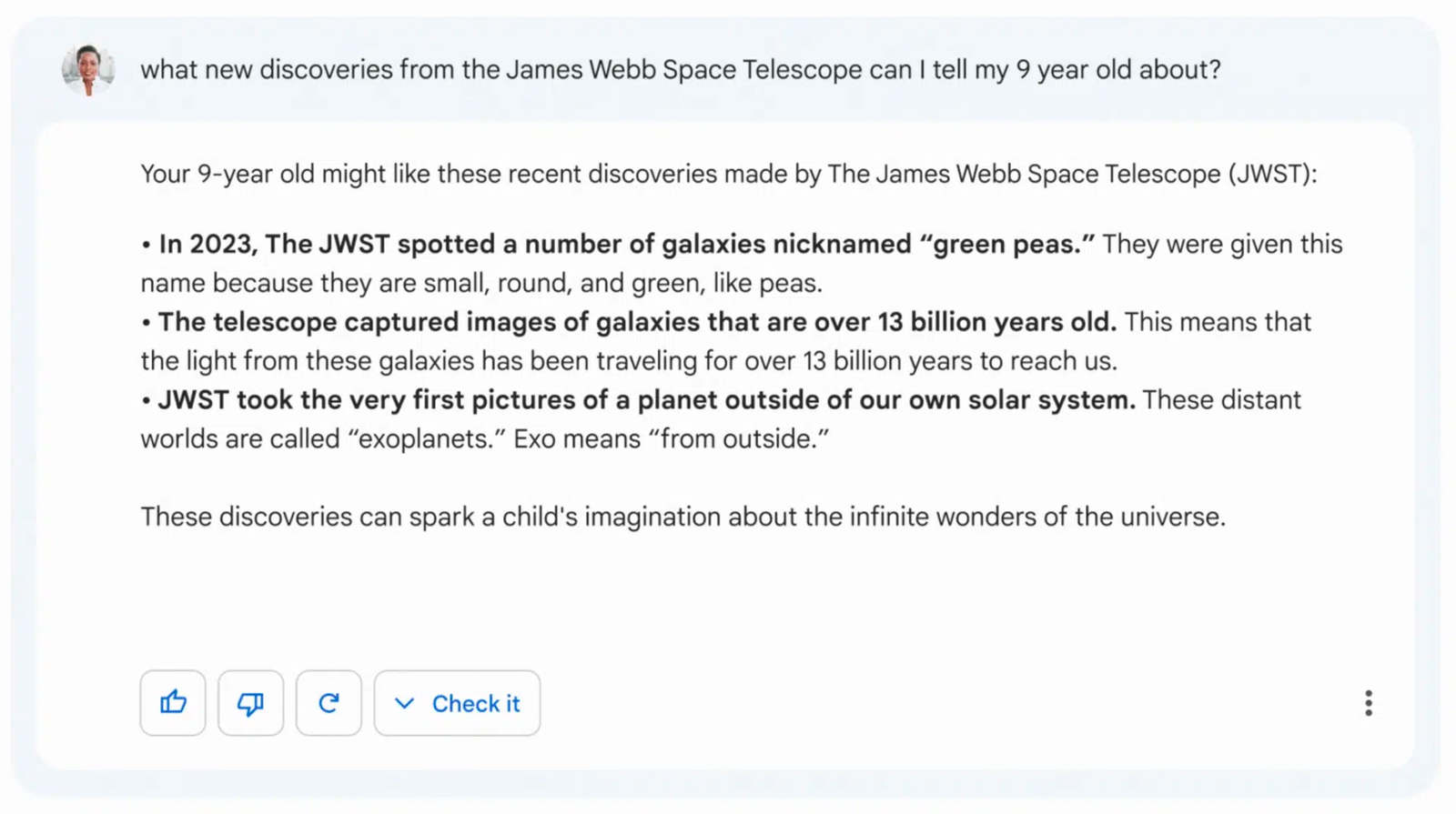This screenshot has width=1456, height=814.
Task: Click the "They were given this" text
Action: (x=1222, y=244)
